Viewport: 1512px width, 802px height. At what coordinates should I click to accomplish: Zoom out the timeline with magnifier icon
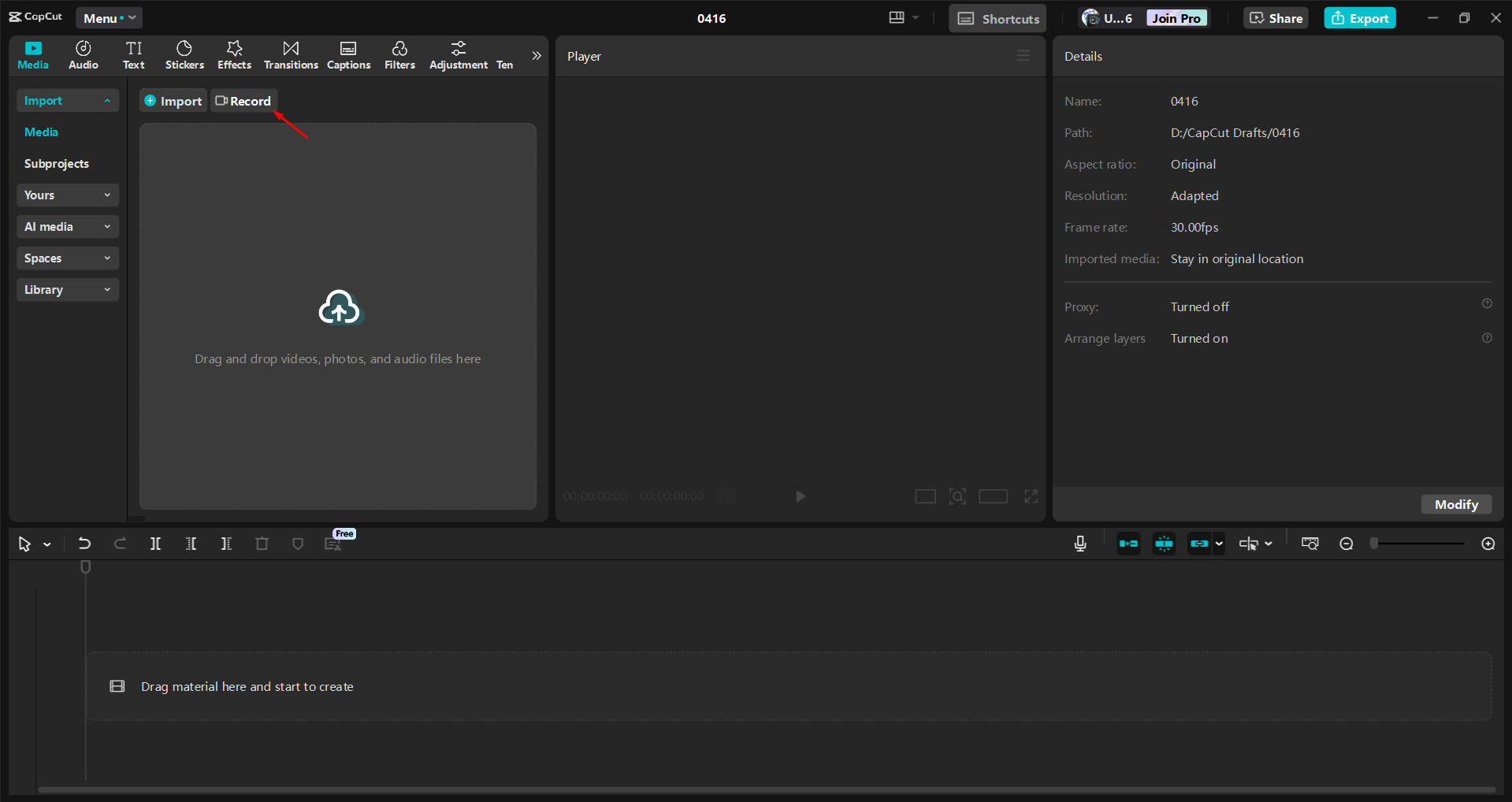[1346, 543]
